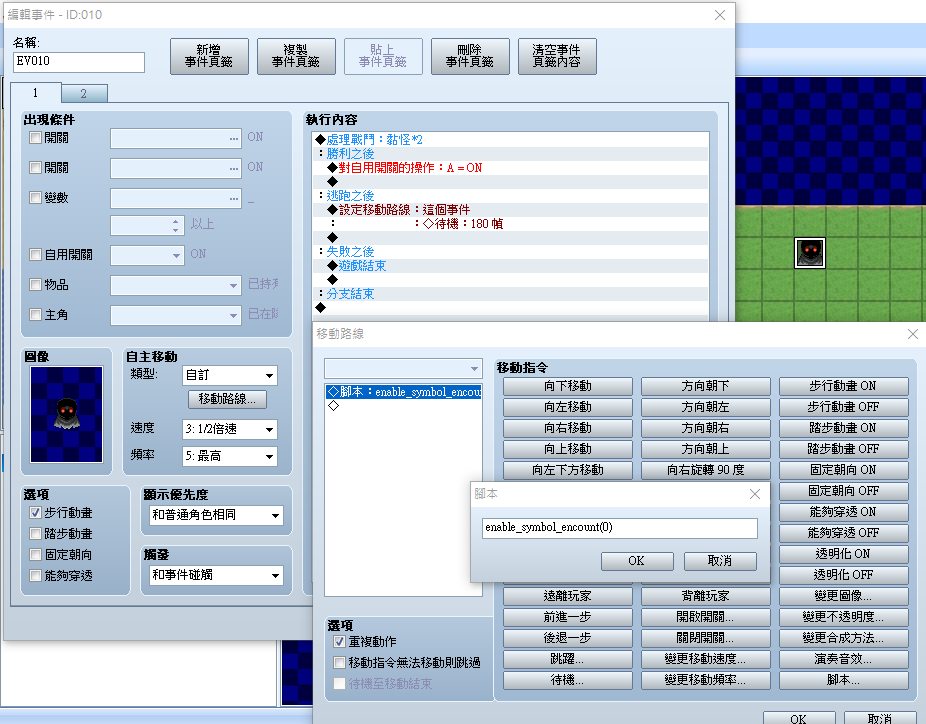926x724 pixels.
Task: Click the 步行動畫 ON command
Action: click(x=843, y=386)
